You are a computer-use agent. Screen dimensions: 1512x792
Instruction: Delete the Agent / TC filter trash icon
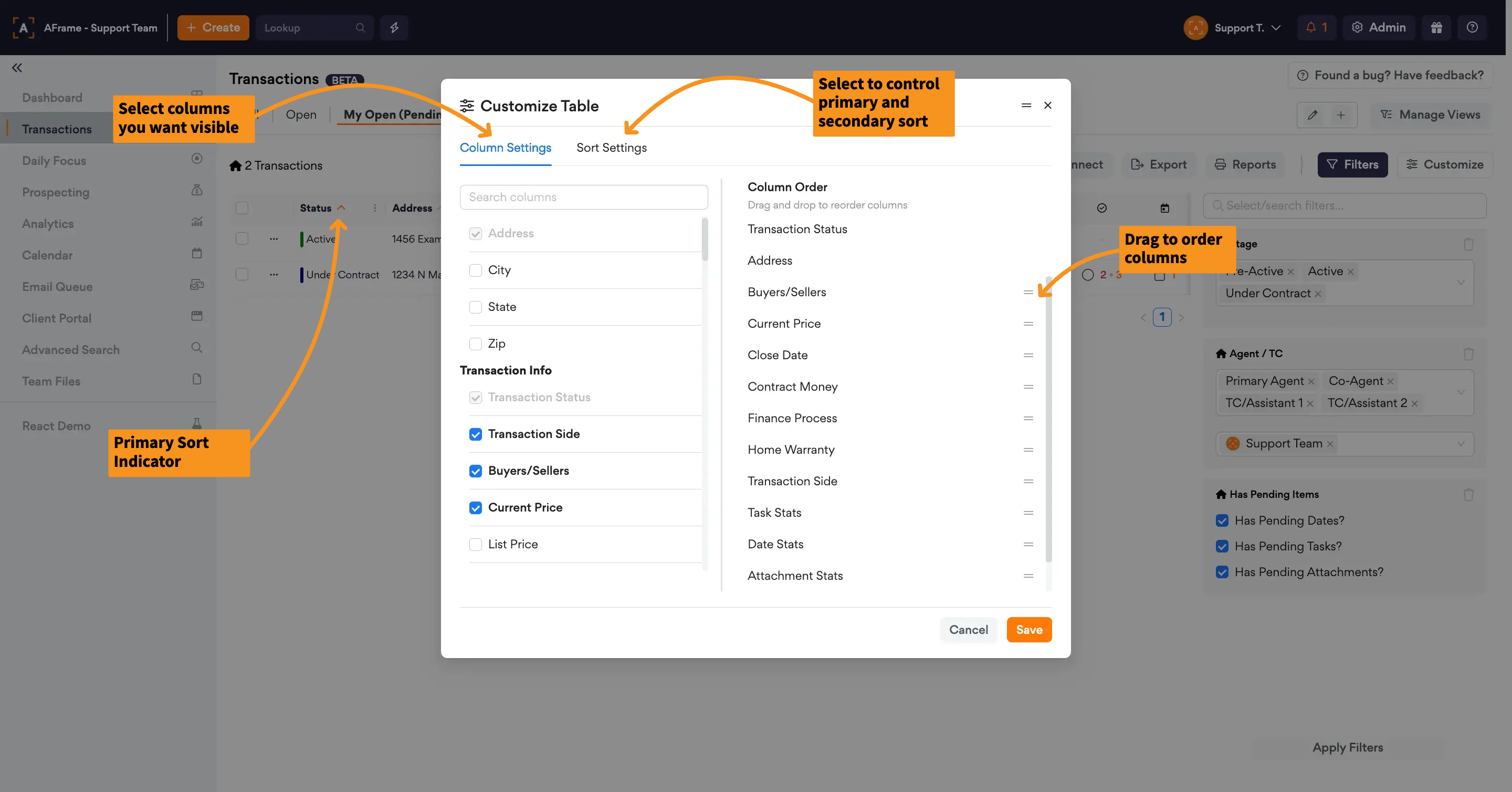1468,354
